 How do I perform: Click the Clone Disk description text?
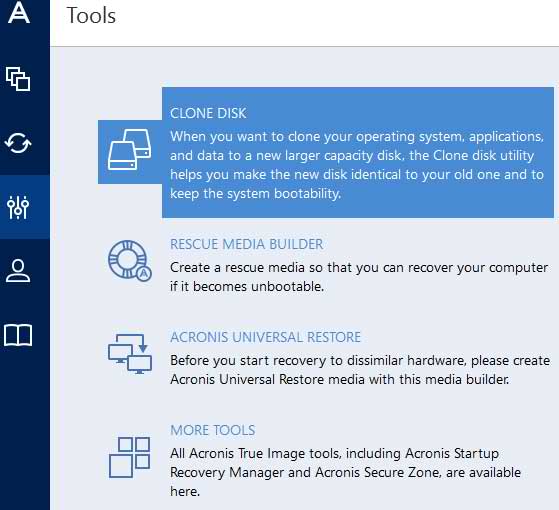pyautogui.click(x=357, y=165)
